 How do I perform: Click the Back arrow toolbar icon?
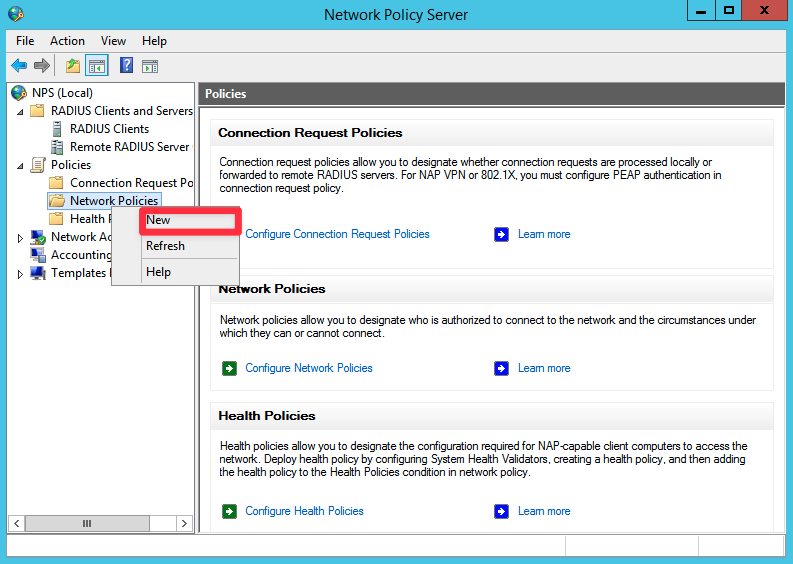click(x=19, y=65)
